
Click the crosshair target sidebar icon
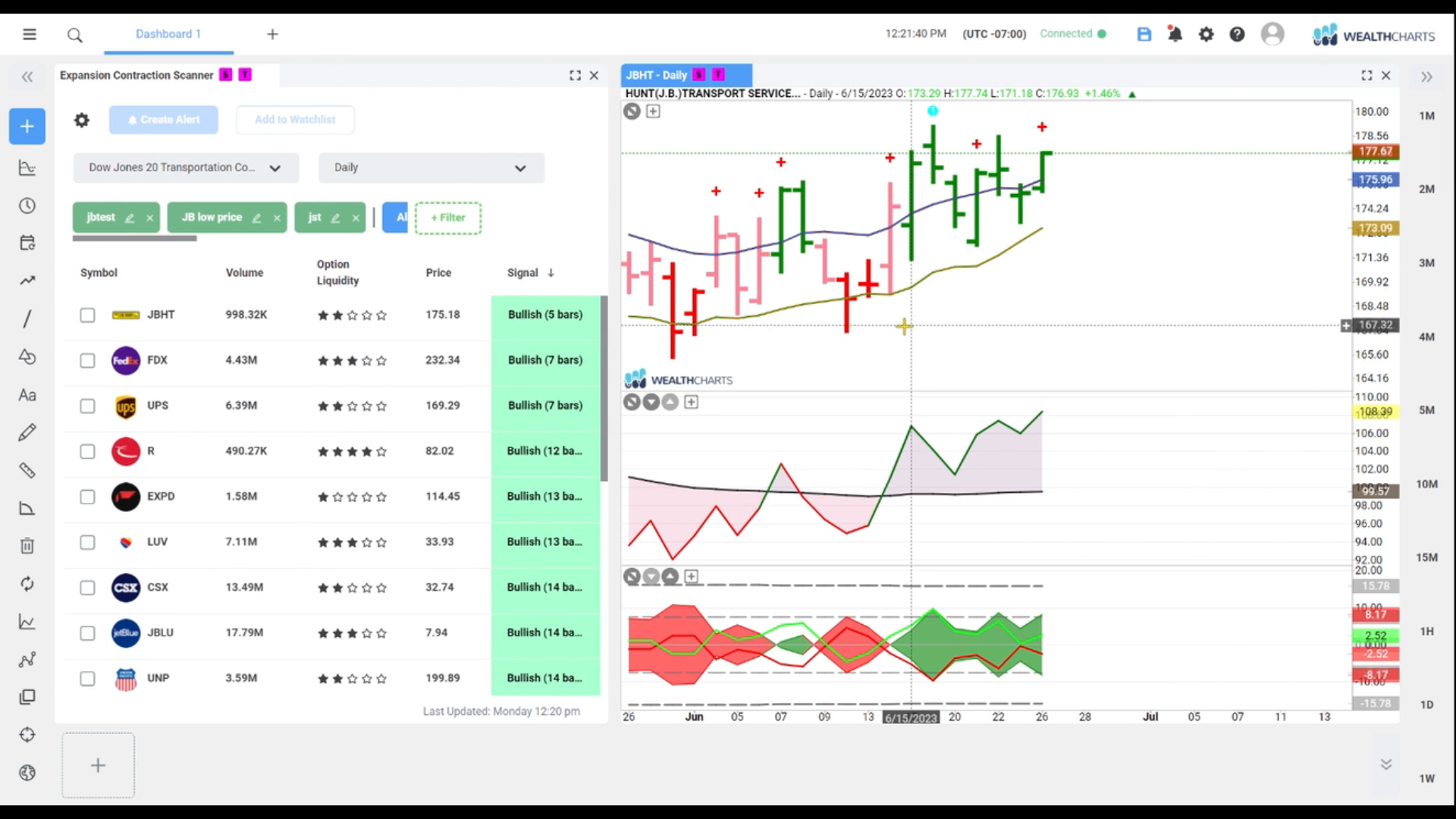[27, 735]
